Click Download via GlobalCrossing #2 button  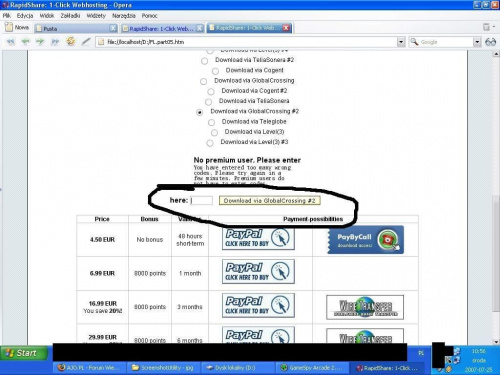[269, 201]
